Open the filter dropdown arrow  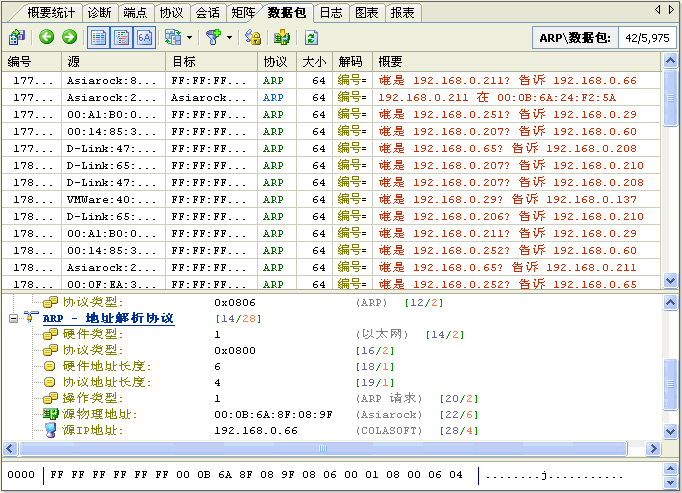pyautogui.click(x=230, y=38)
